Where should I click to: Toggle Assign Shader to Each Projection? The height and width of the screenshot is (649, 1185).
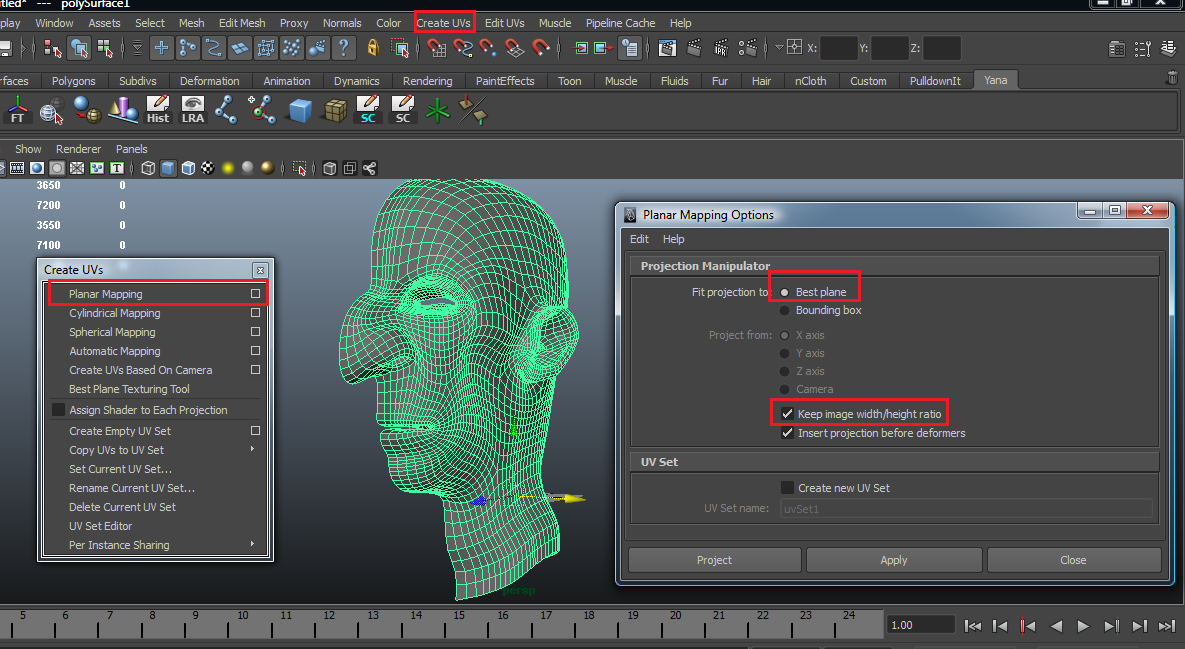click(58, 410)
